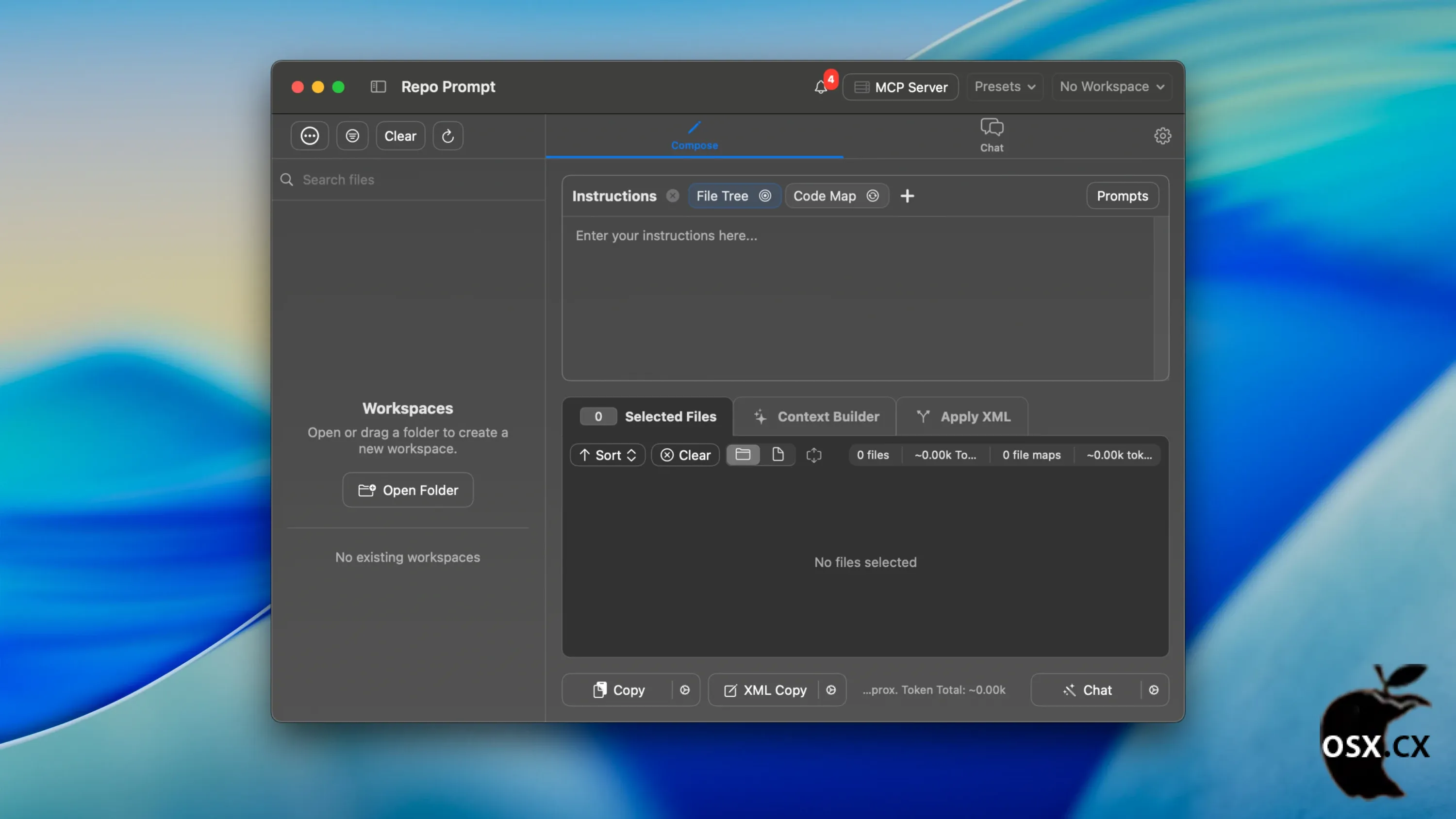Image resolution: width=1456 pixels, height=819 pixels.
Task: Open bottom Chat button settings icon
Action: click(1154, 690)
